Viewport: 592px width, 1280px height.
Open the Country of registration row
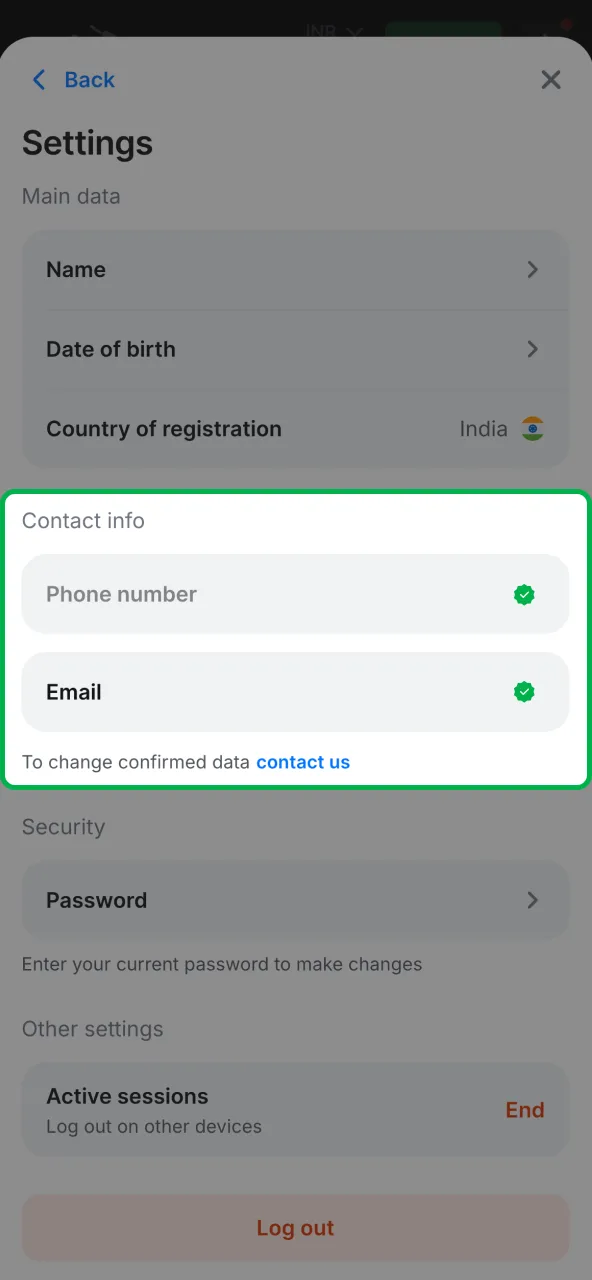point(295,429)
